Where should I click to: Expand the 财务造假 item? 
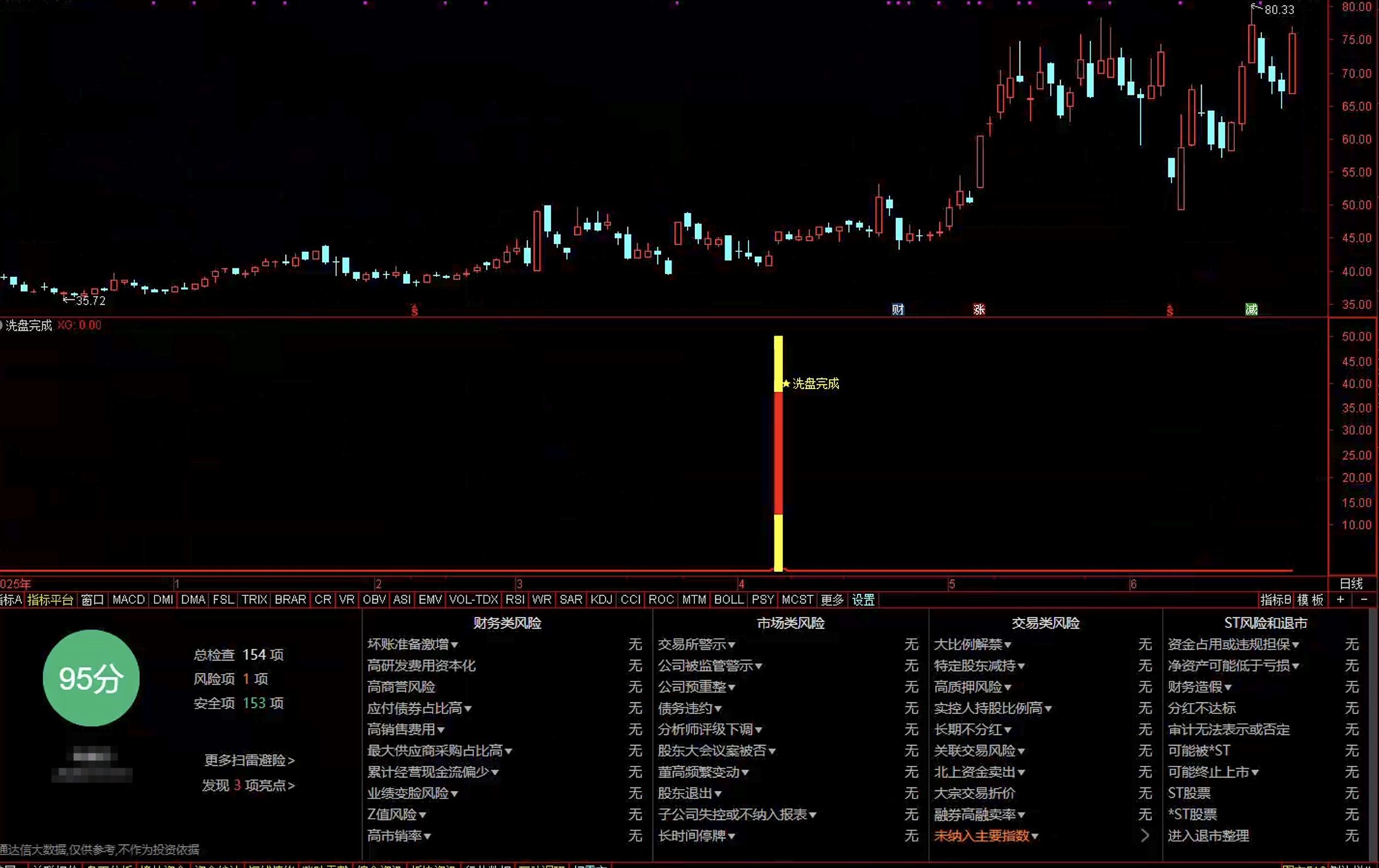point(1200,686)
